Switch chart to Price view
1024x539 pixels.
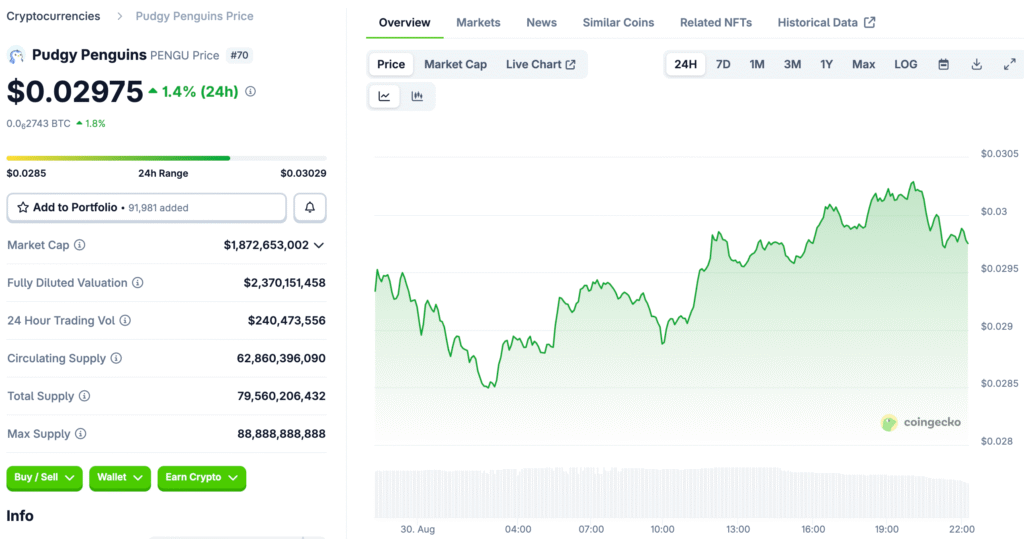pyautogui.click(x=391, y=64)
